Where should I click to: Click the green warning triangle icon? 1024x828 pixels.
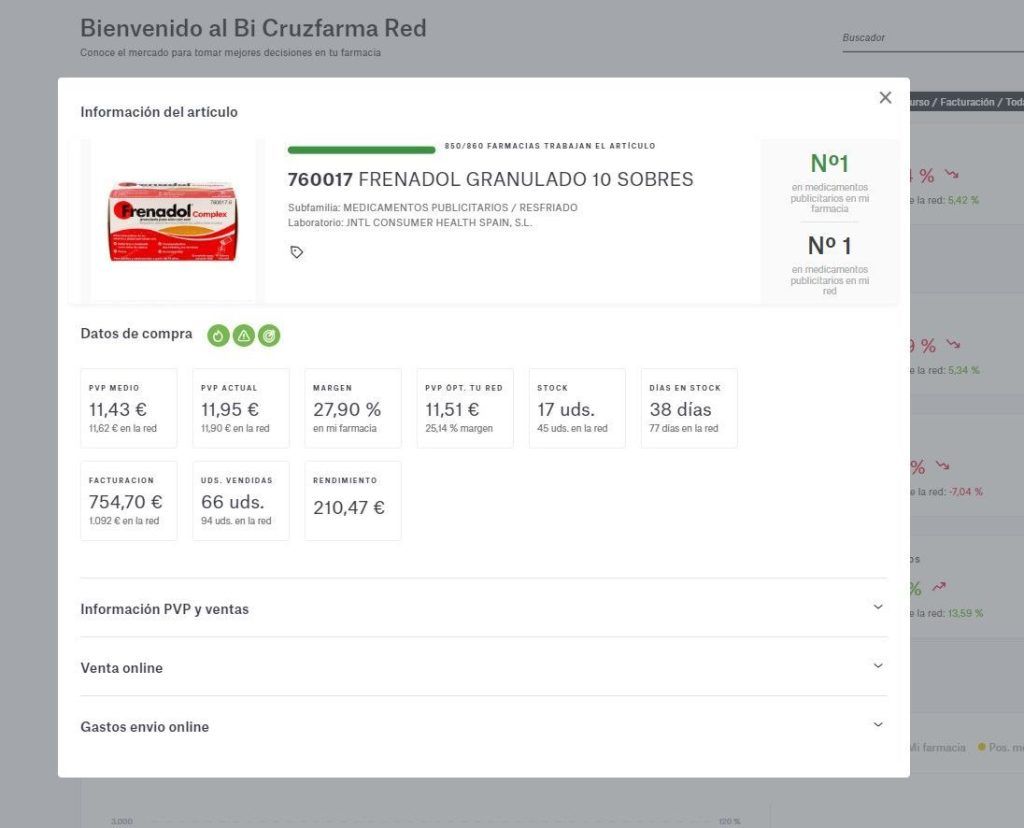pyautogui.click(x=244, y=336)
